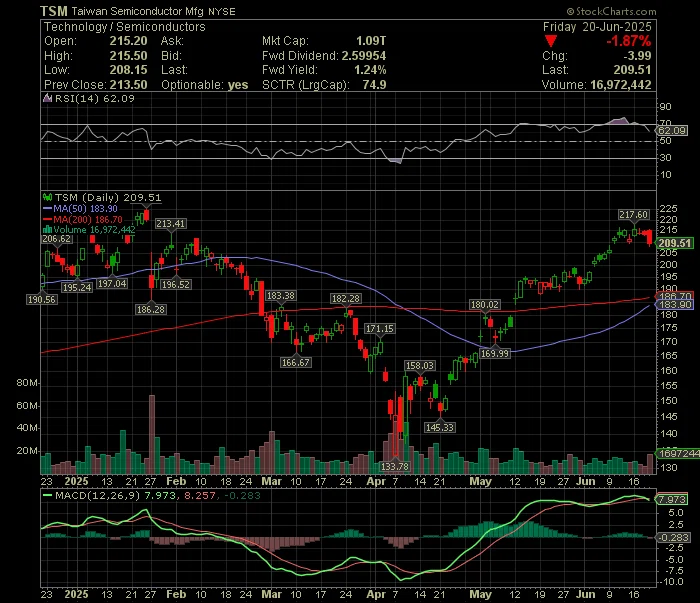Click the 197.04 price annotation
700x603 pixels.
pos(112,283)
